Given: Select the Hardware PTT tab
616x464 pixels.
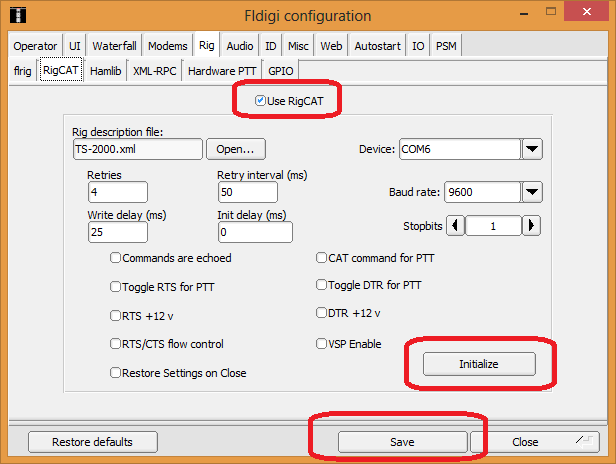Looking at the screenshot, I should (x=222, y=70).
